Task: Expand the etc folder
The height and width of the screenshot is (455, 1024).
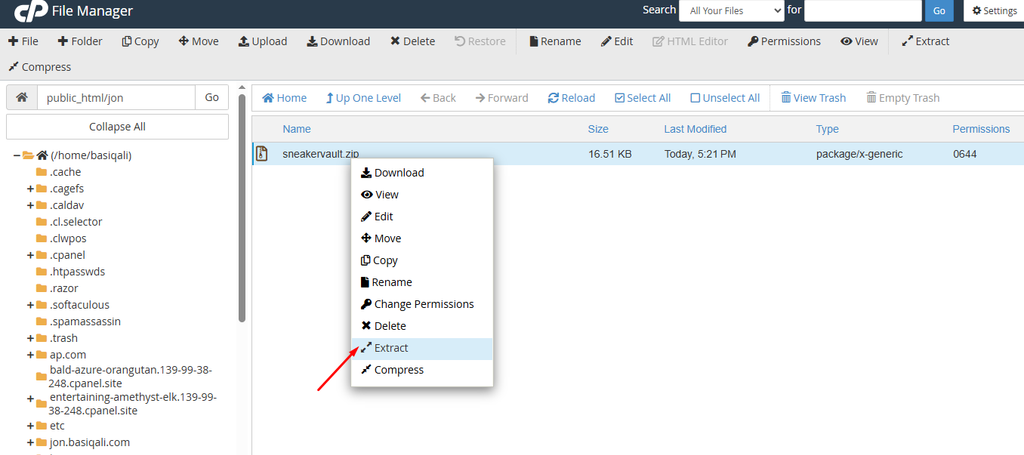Action: pos(30,426)
